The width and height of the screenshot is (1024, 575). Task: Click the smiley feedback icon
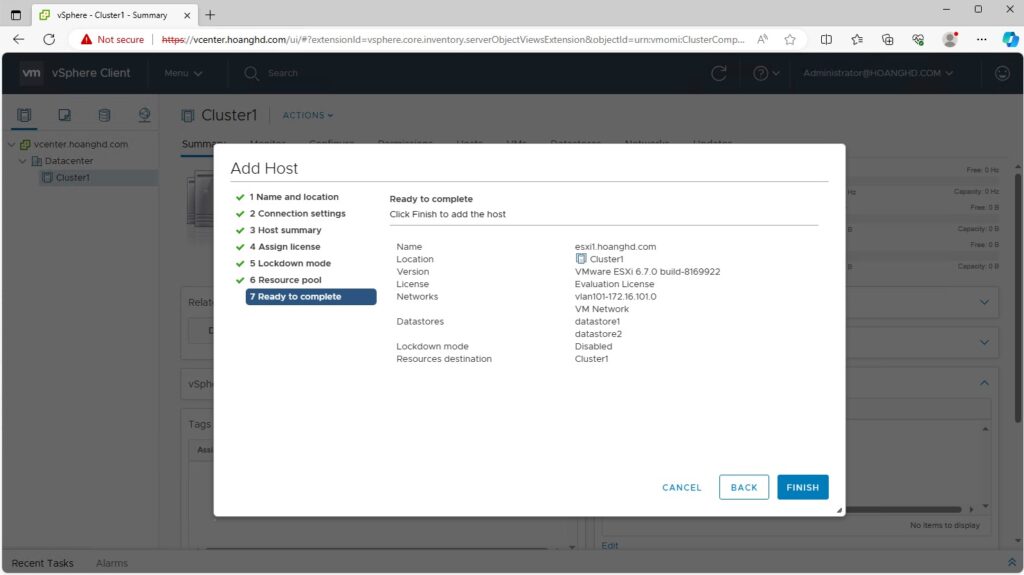[1002, 73]
